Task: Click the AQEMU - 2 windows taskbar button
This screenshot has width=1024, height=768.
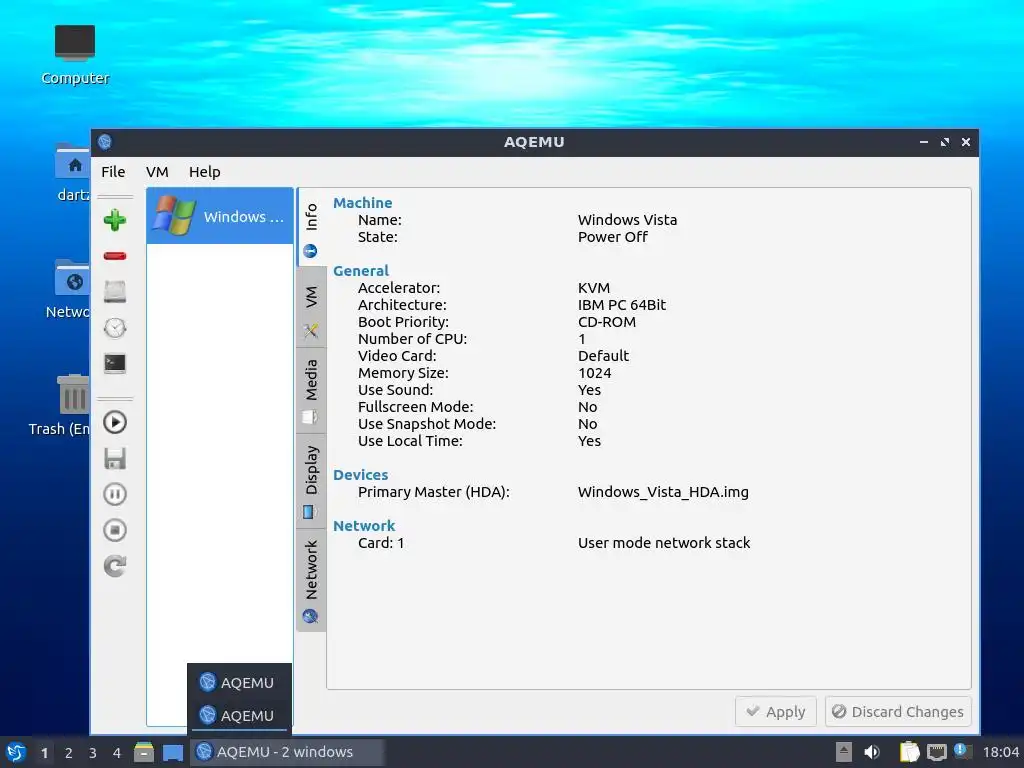Action: 286,752
